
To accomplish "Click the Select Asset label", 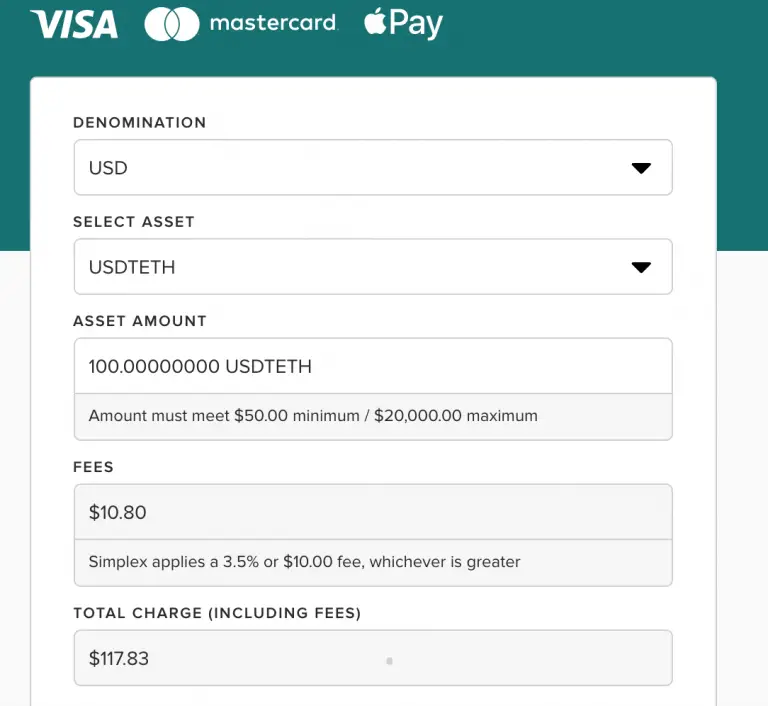I will [134, 222].
